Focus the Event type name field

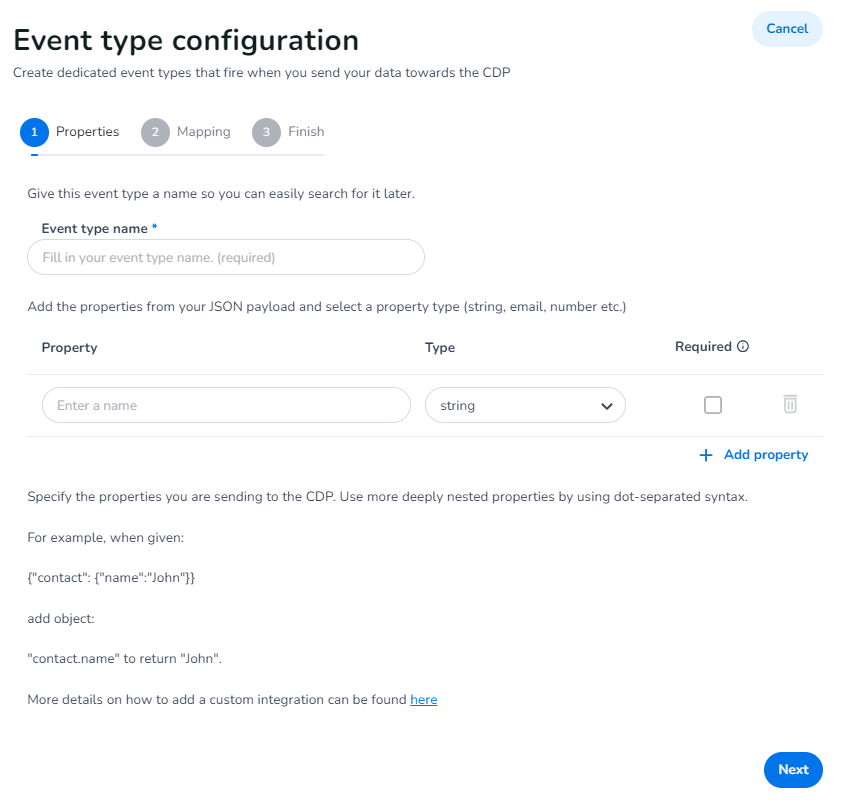pyautogui.click(x=226, y=257)
